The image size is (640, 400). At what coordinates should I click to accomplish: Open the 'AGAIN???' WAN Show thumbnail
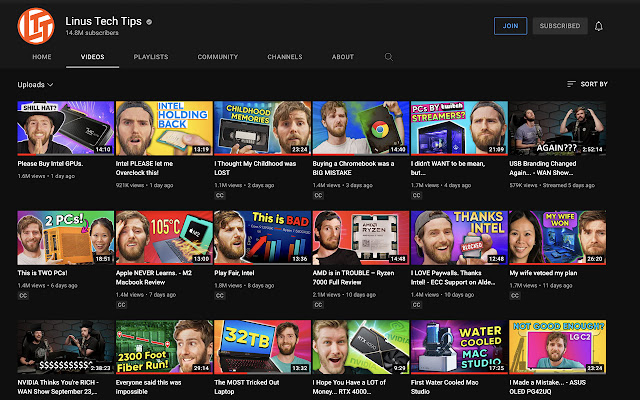(x=558, y=128)
